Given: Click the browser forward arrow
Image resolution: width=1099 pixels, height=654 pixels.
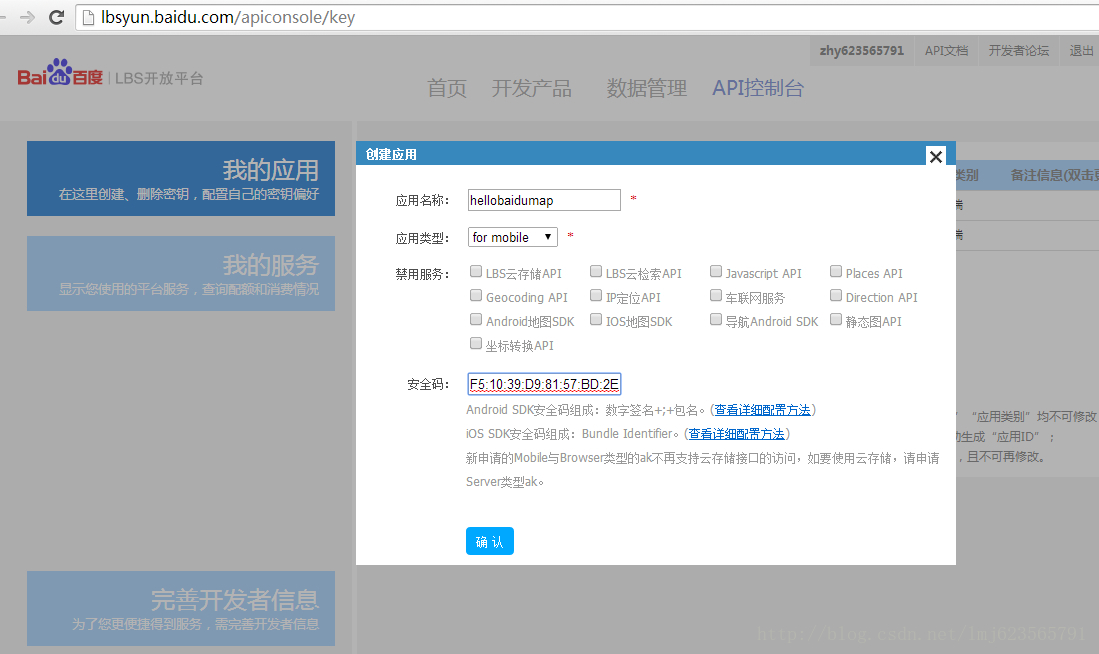Looking at the screenshot, I should [27, 17].
